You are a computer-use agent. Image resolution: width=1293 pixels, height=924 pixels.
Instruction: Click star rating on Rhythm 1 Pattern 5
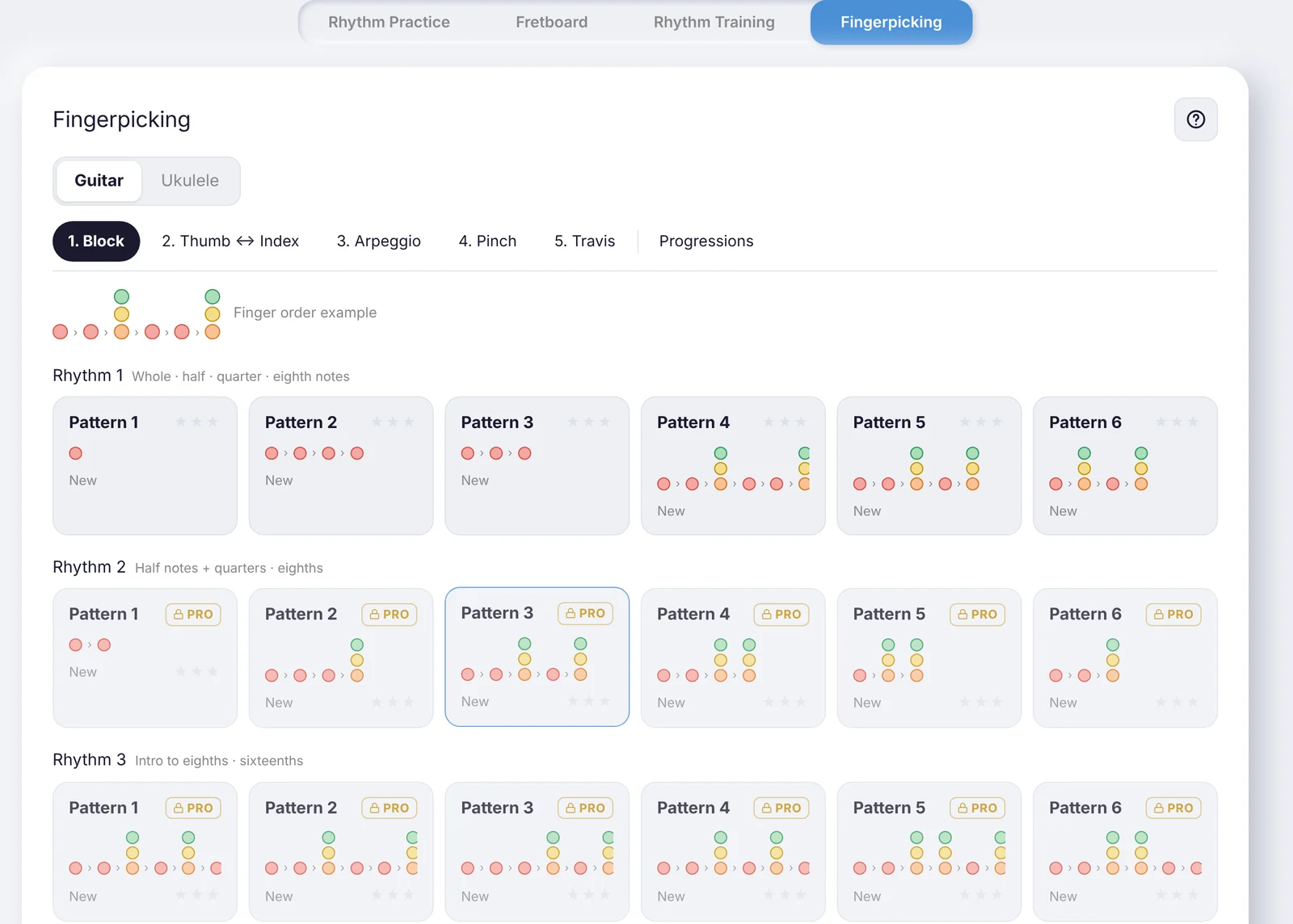[x=980, y=422]
